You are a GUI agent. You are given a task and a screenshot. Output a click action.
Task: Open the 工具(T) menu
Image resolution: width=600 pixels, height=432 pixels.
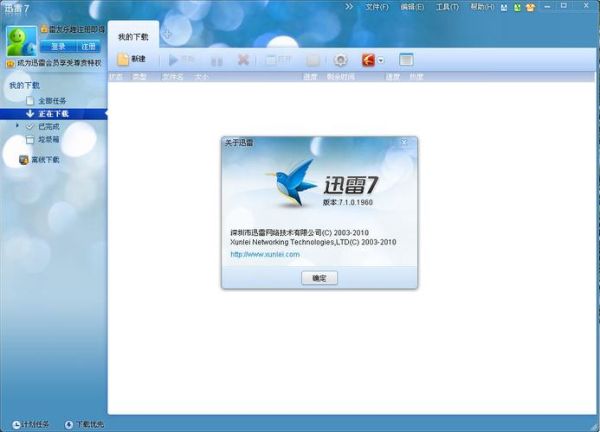[447, 7]
